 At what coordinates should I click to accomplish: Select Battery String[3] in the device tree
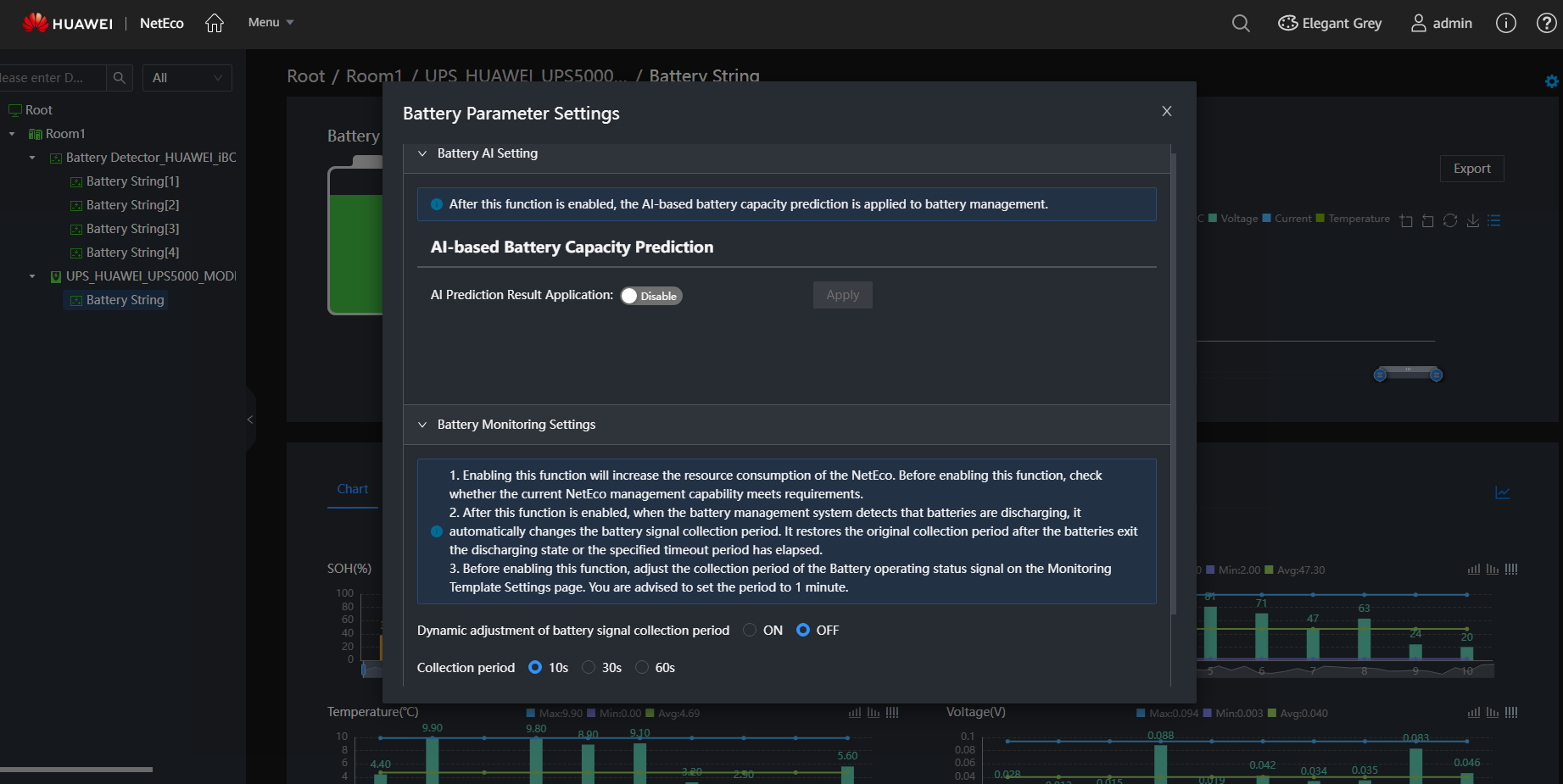(x=132, y=228)
